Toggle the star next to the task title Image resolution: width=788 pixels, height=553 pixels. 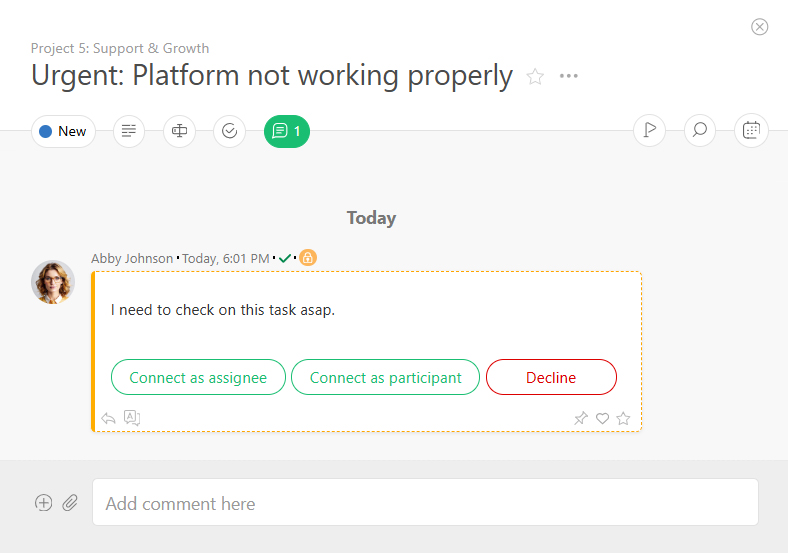[x=535, y=77]
